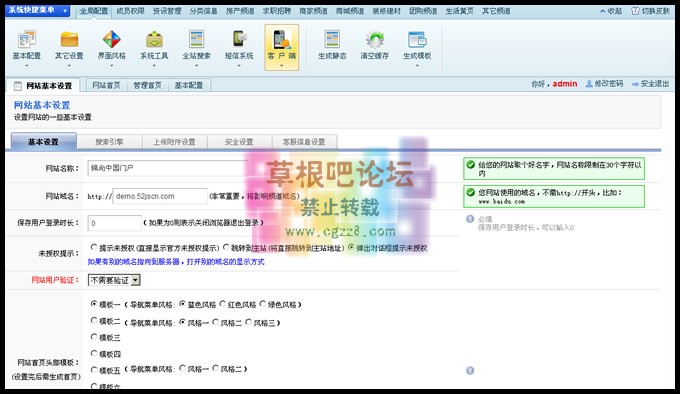
Task: Select 模板三 radio button
Action: pyautogui.click(x=94, y=336)
